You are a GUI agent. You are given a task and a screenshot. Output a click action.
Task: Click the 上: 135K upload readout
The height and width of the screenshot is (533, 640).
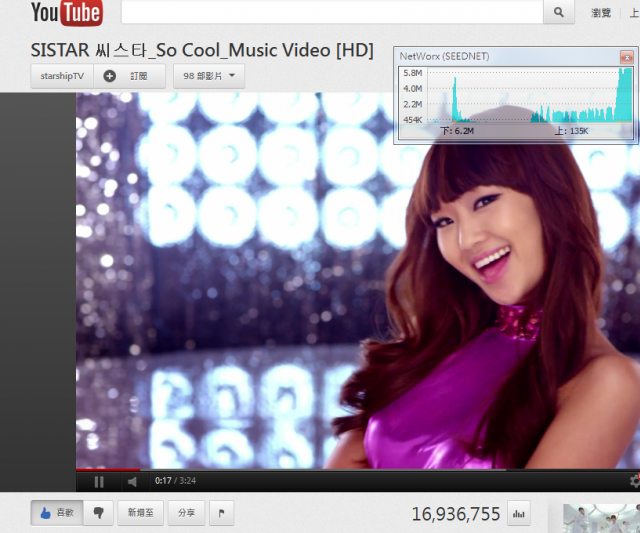[571, 131]
